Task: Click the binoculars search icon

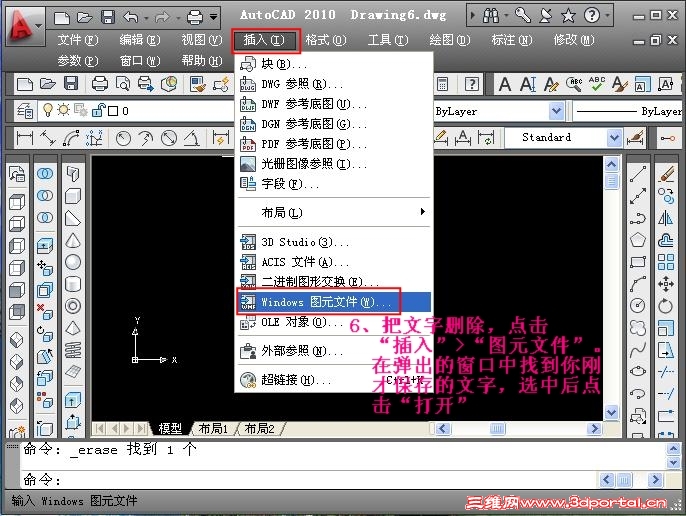Action: pos(490,16)
